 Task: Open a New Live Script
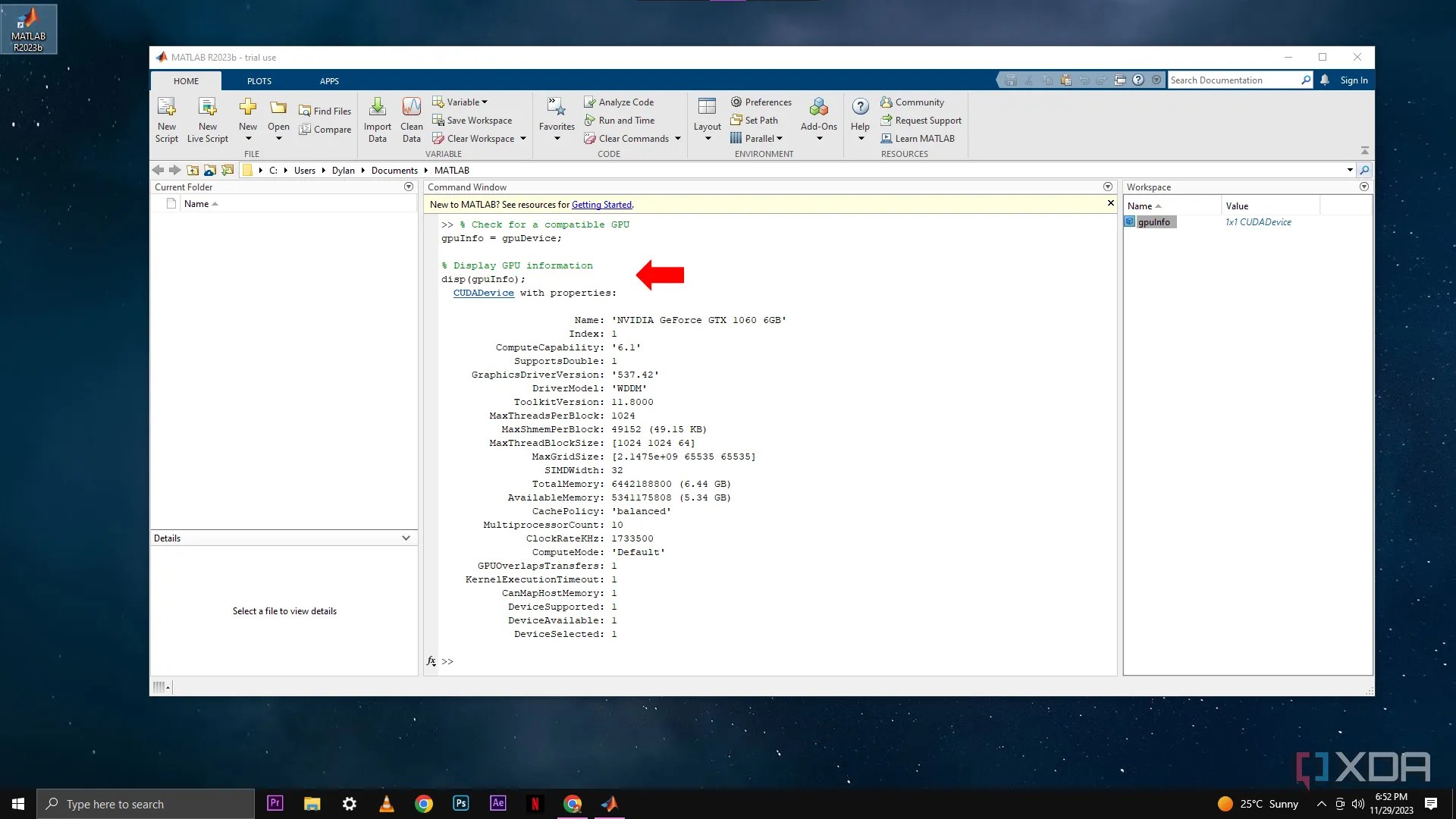click(207, 119)
